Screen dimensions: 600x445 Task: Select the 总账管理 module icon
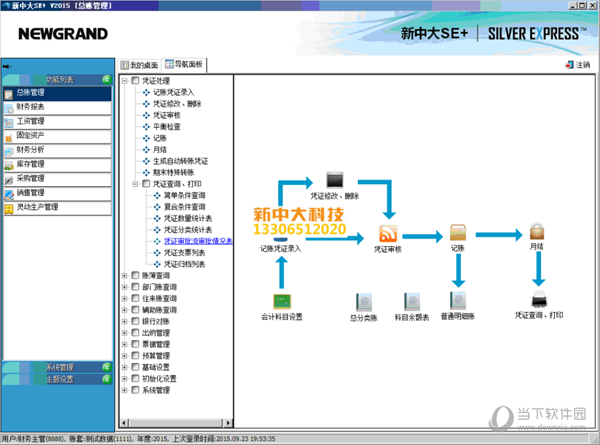coord(9,94)
